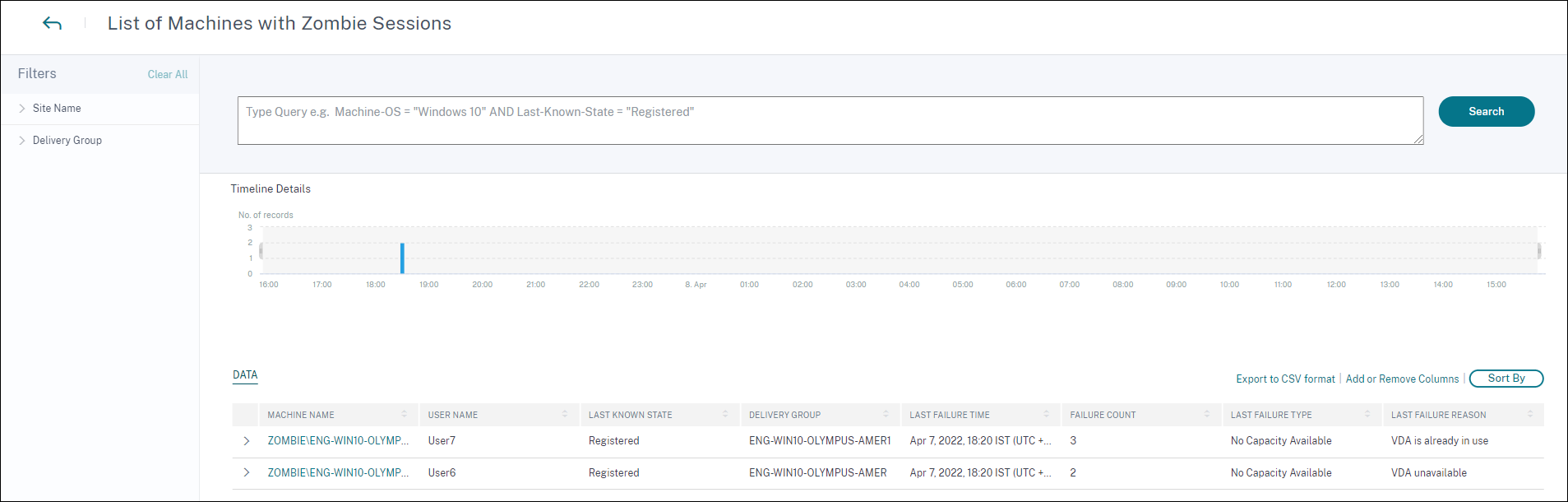Sort by Failure Count column icon

pos(1207,414)
